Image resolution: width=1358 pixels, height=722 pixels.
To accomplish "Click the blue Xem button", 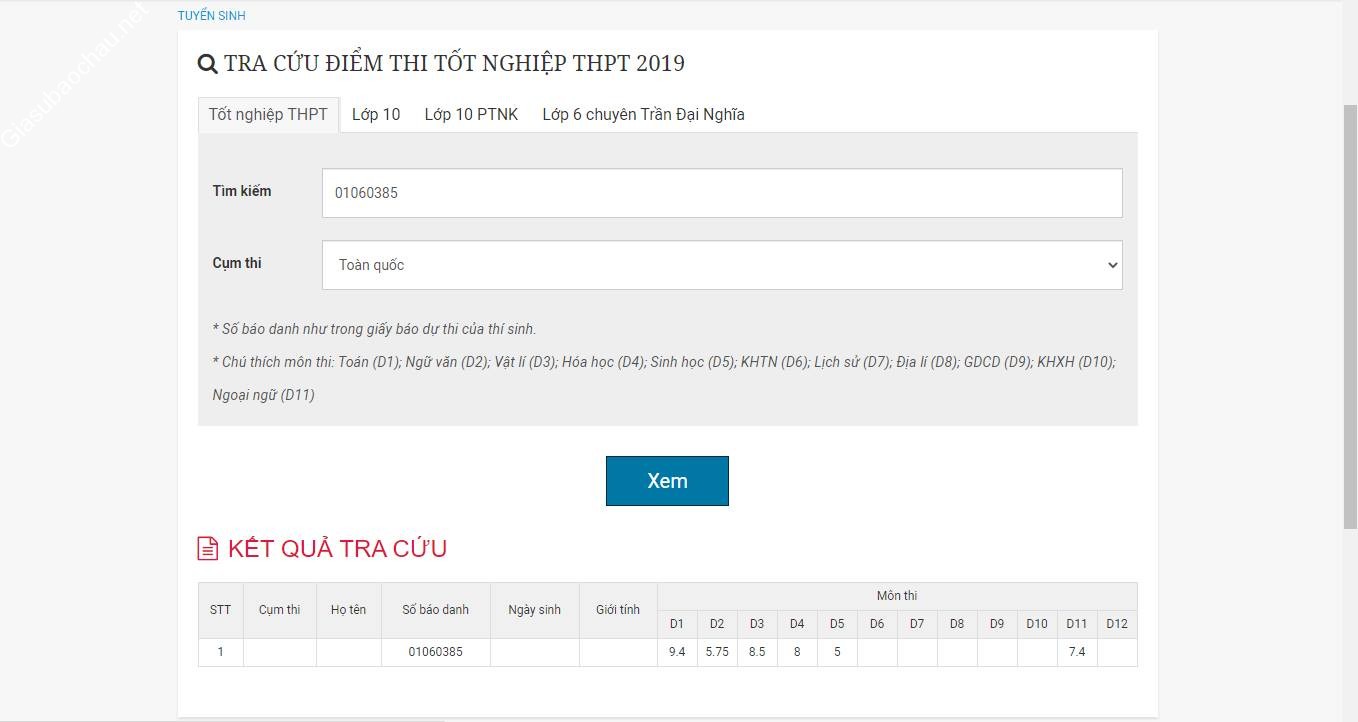I will coord(667,481).
